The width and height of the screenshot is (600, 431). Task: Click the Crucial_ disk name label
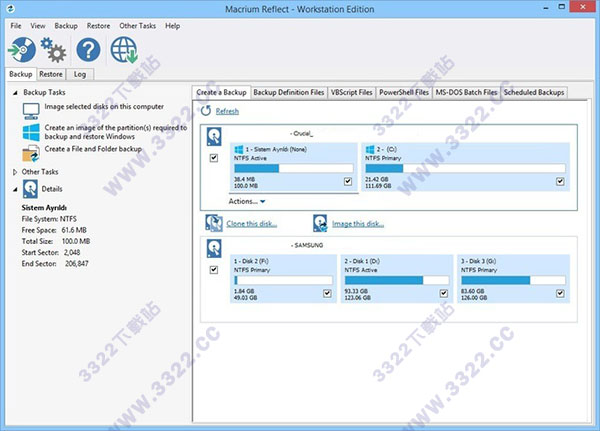coord(302,134)
